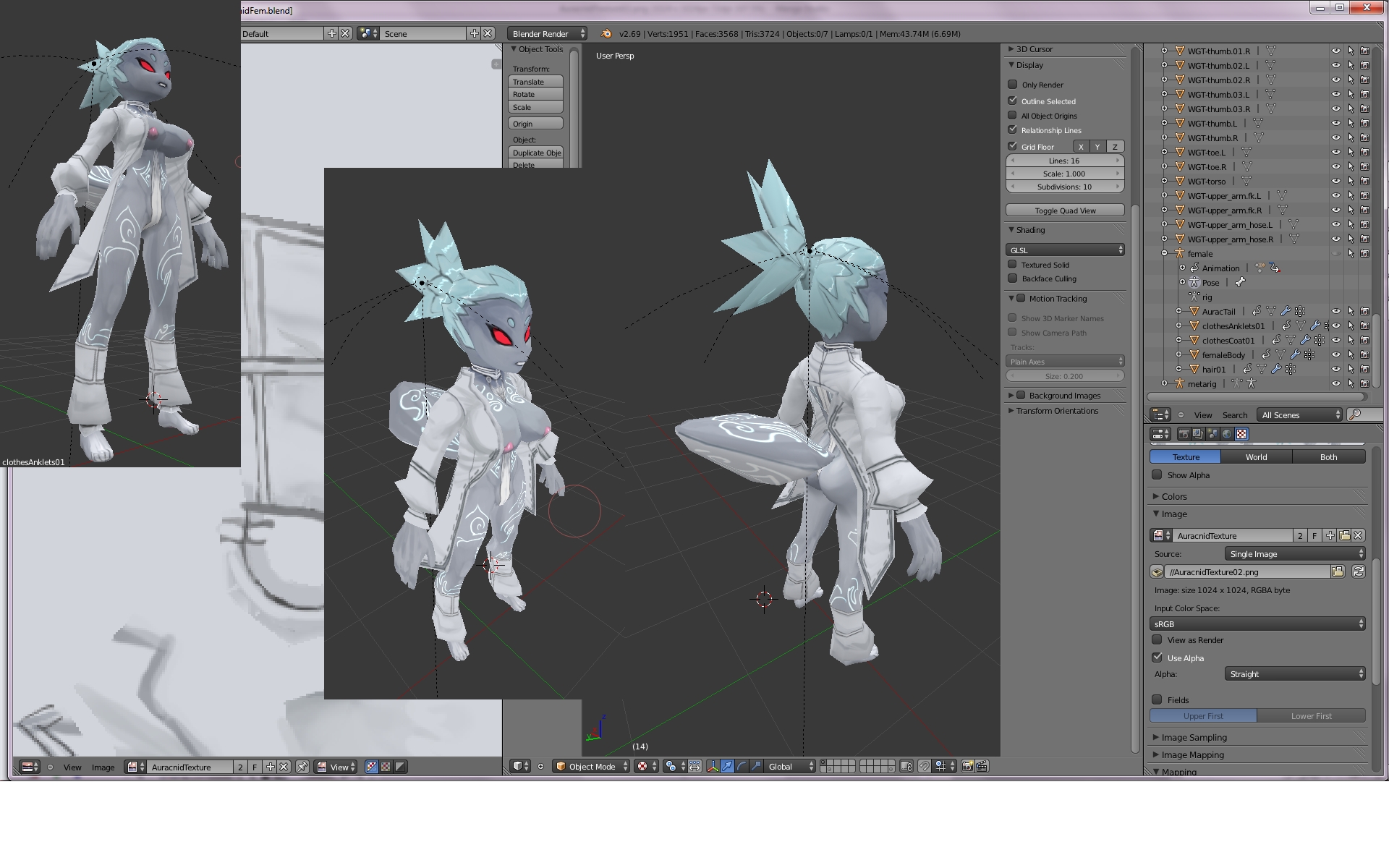Adjust the grid Scale 1.000 slider

pos(1064,174)
